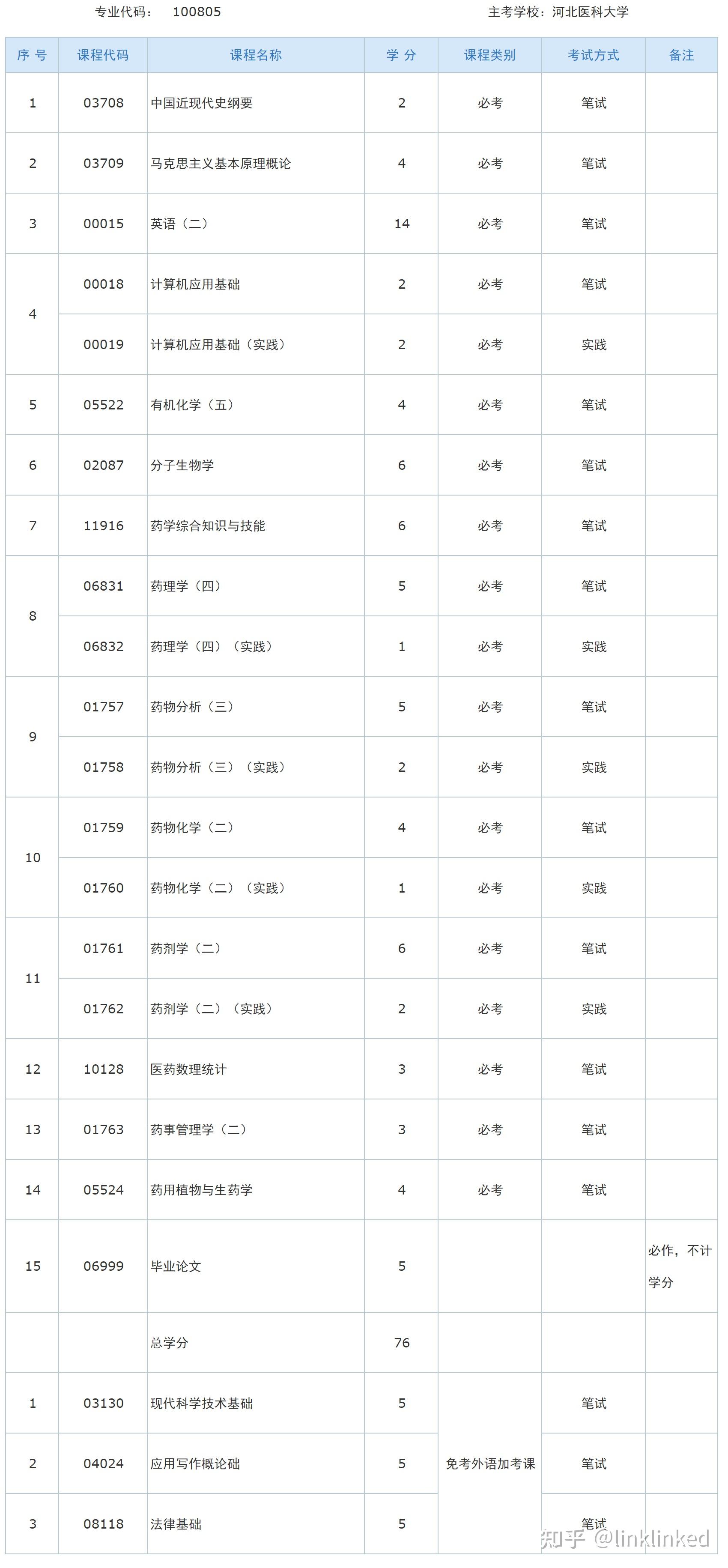Click the 课程代码 column header
Viewport: 728px width, 1568px height.
point(103,55)
